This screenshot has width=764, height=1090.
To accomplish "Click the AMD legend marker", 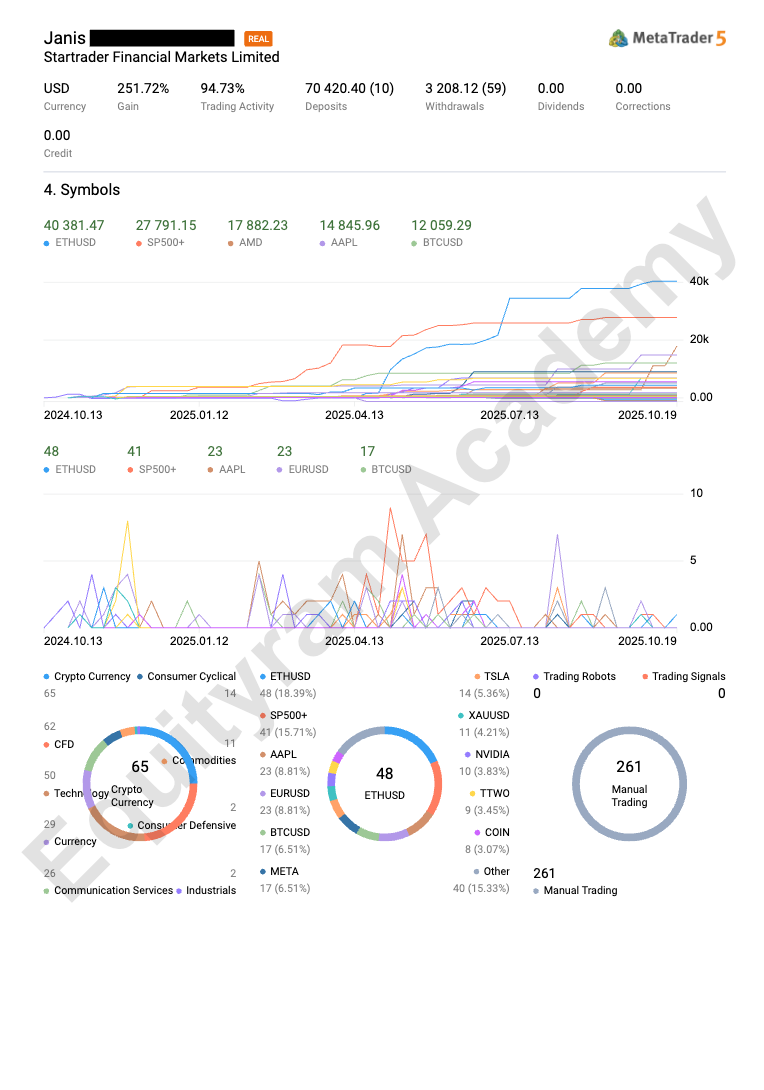I will click(x=231, y=243).
